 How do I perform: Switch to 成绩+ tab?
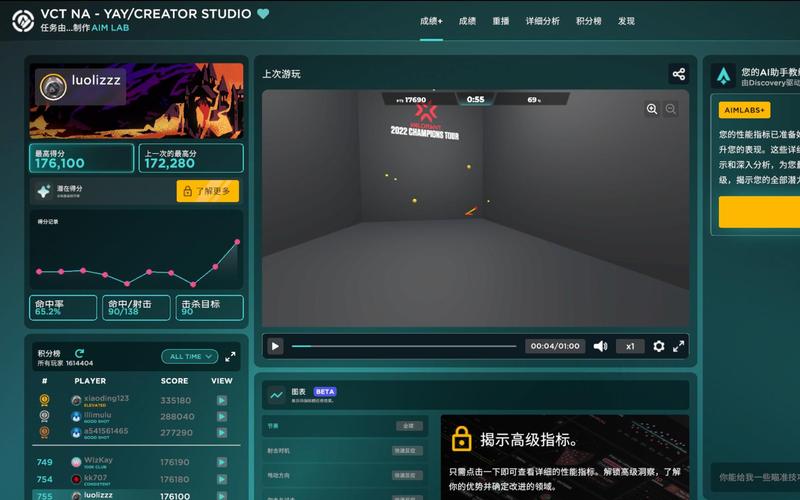click(431, 21)
